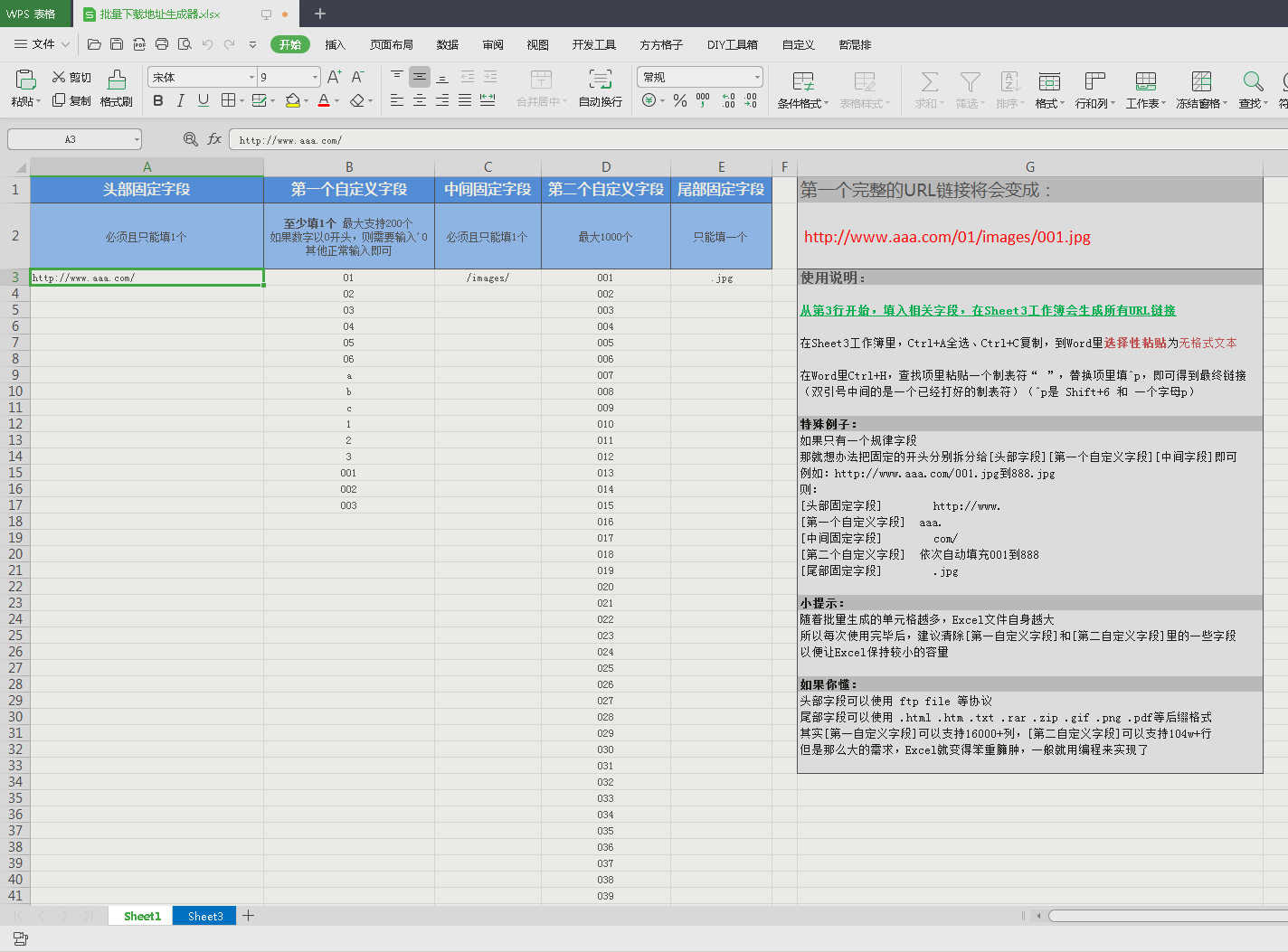Decrease font size with A- icon
1288x952 pixels.
[x=358, y=77]
